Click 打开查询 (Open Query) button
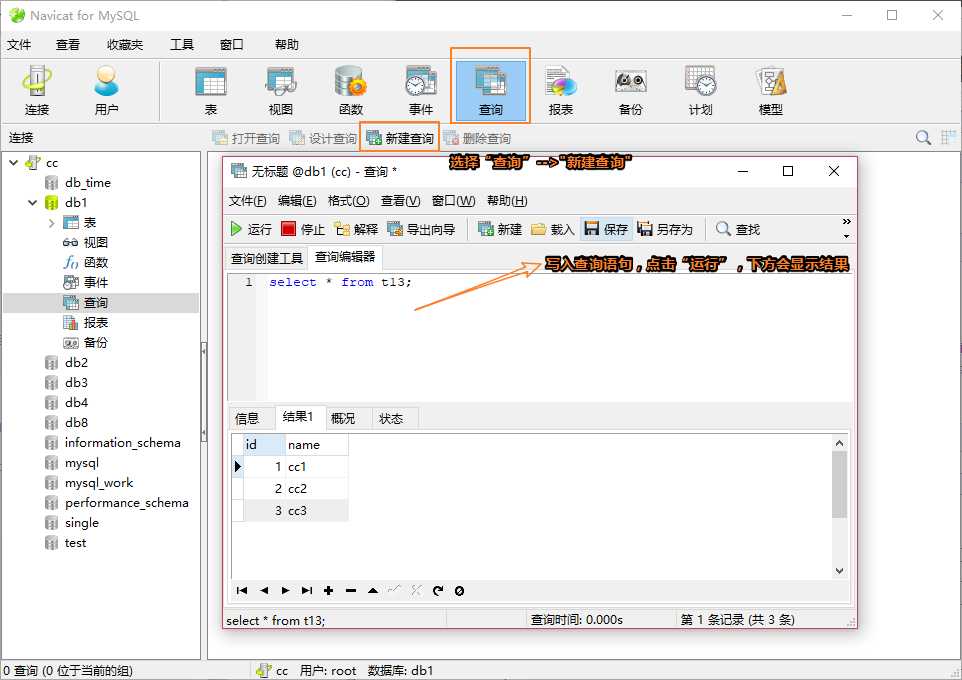Image resolution: width=962 pixels, height=680 pixels. tap(246, 138)
